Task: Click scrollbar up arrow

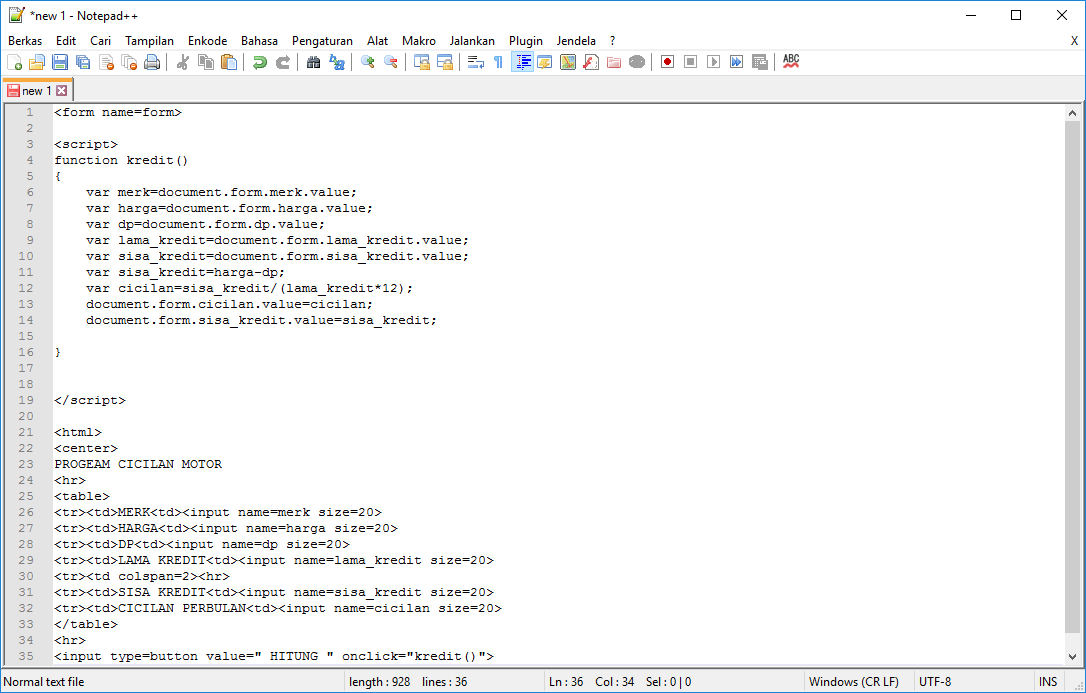Action: (1073, 113)
